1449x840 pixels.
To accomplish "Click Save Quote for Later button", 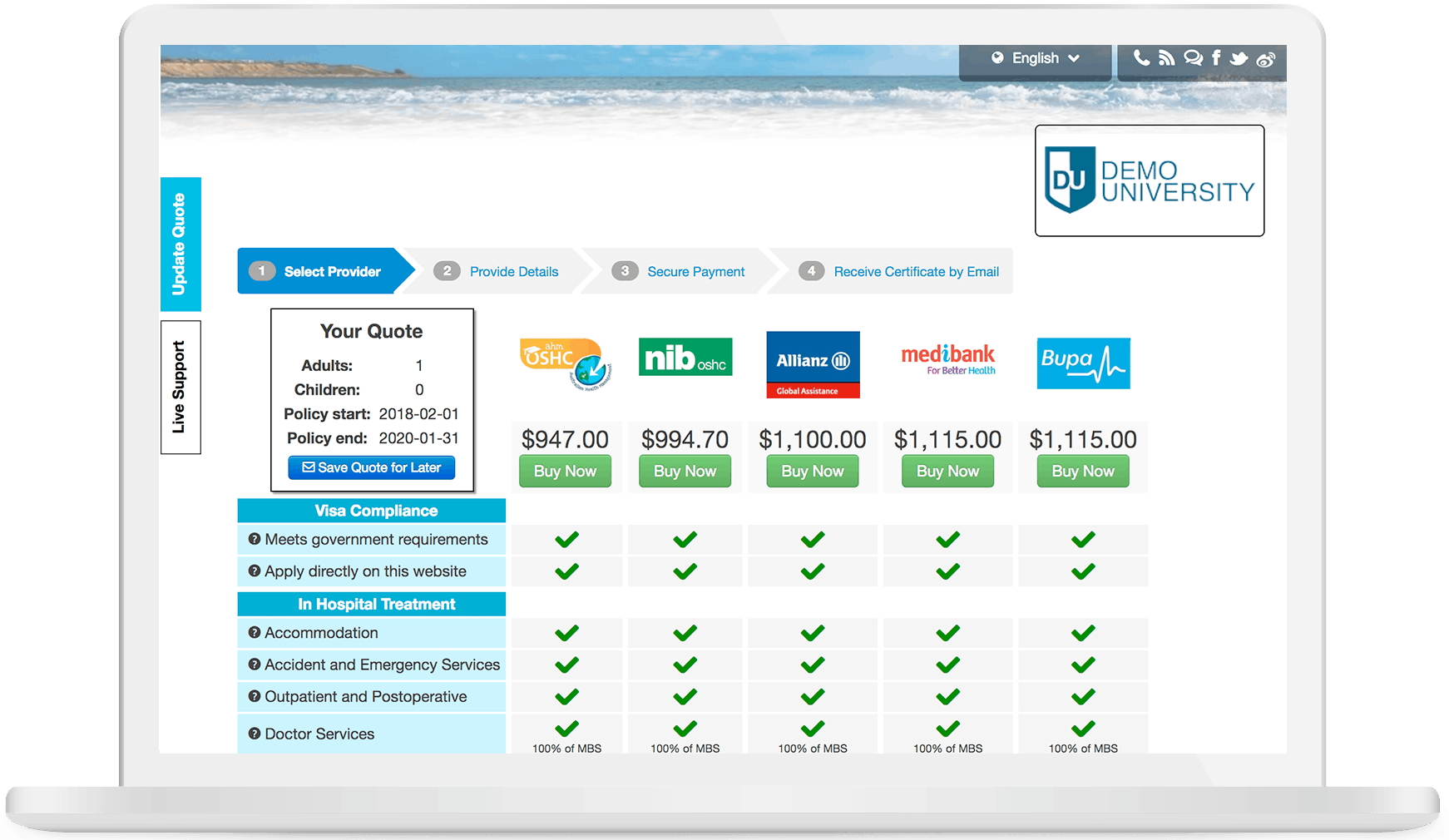I will point(372,467).
